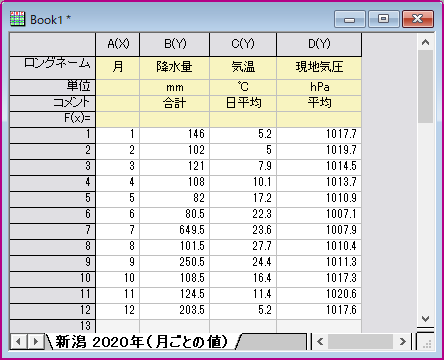Select pressure cell 1020.6
The image size is (444, 360).
(319, 295)
